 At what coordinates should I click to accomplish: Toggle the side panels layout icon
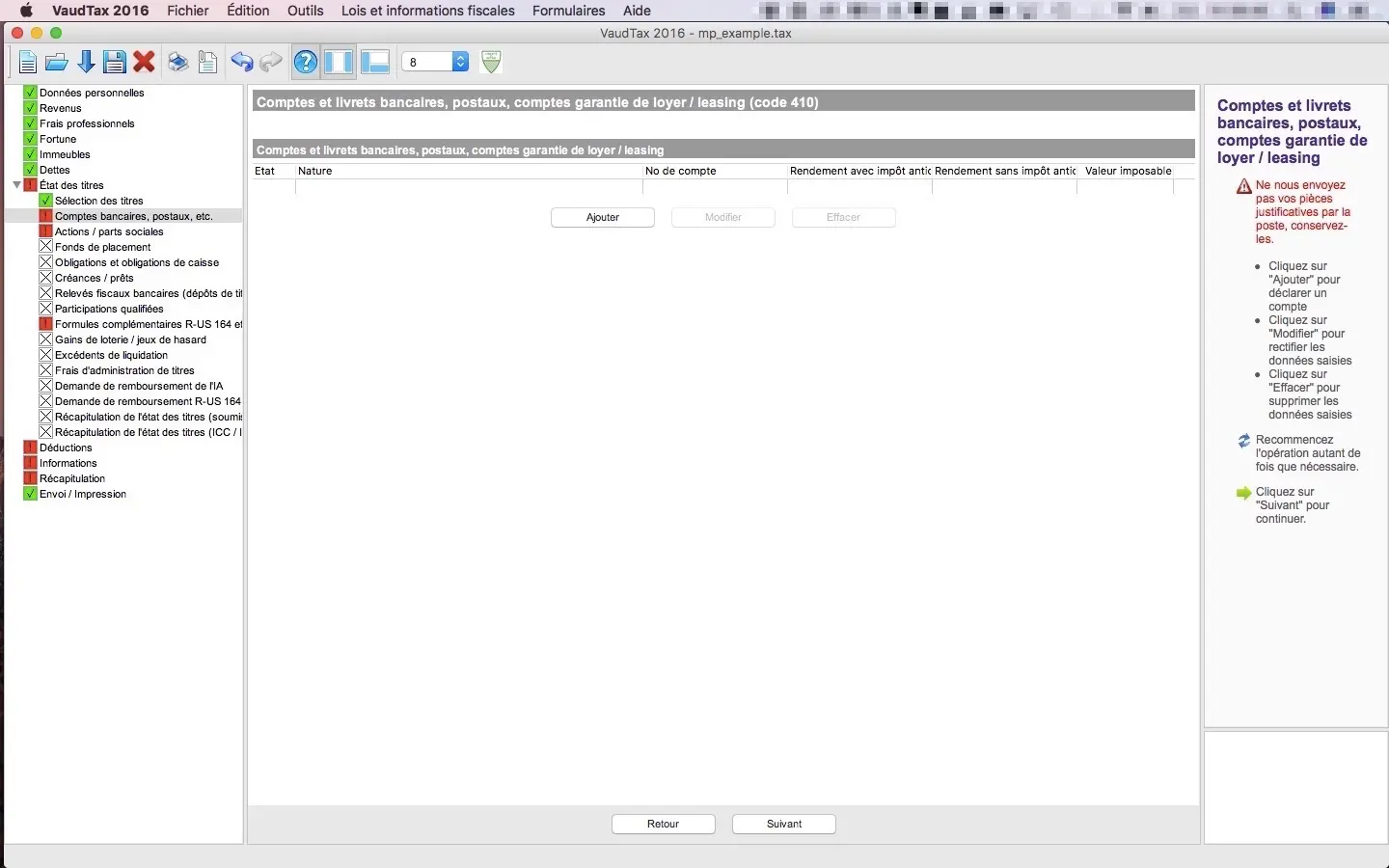point(339,63)
